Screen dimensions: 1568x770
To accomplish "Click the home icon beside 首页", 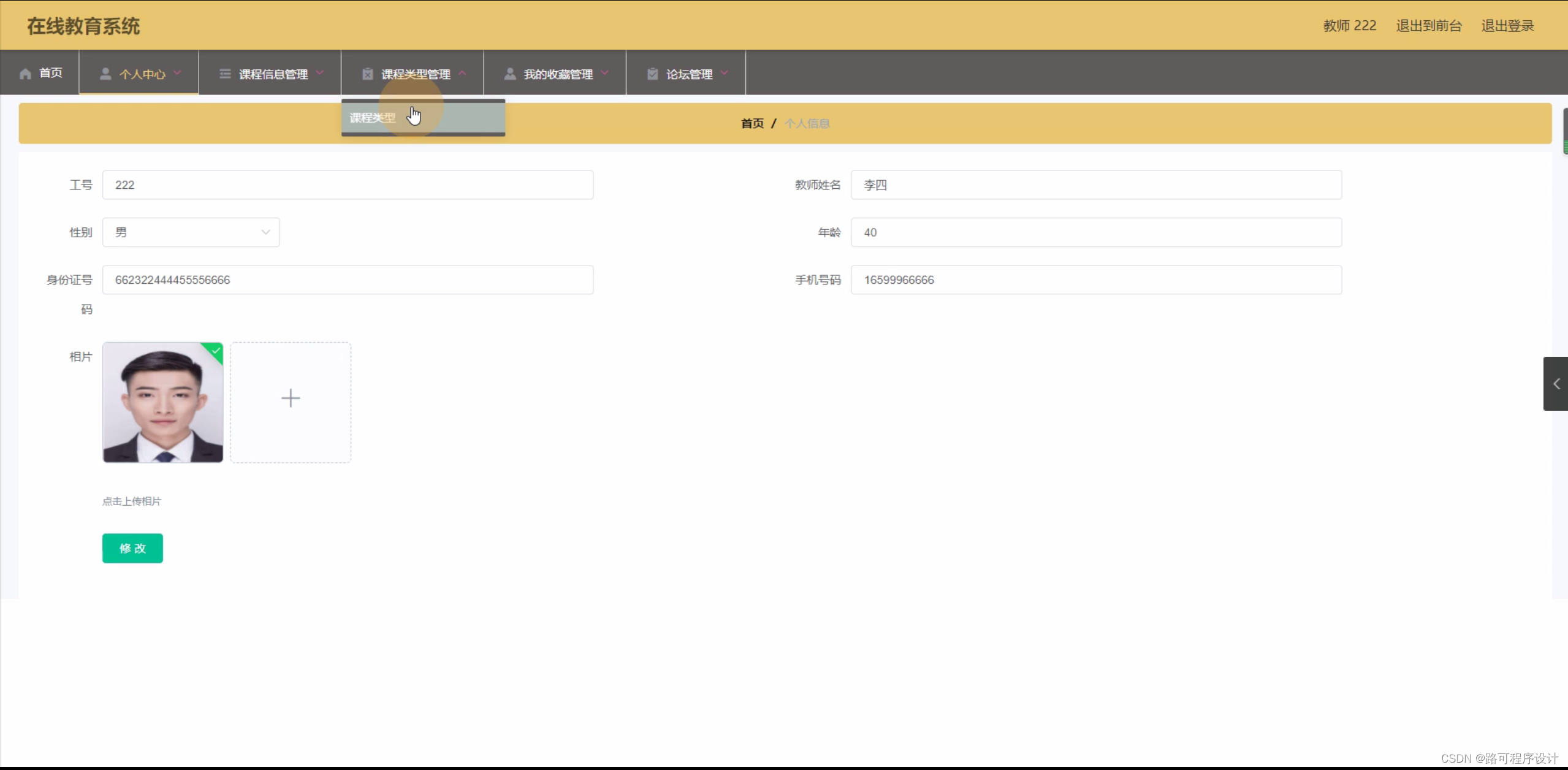I will tap(25, 72).
